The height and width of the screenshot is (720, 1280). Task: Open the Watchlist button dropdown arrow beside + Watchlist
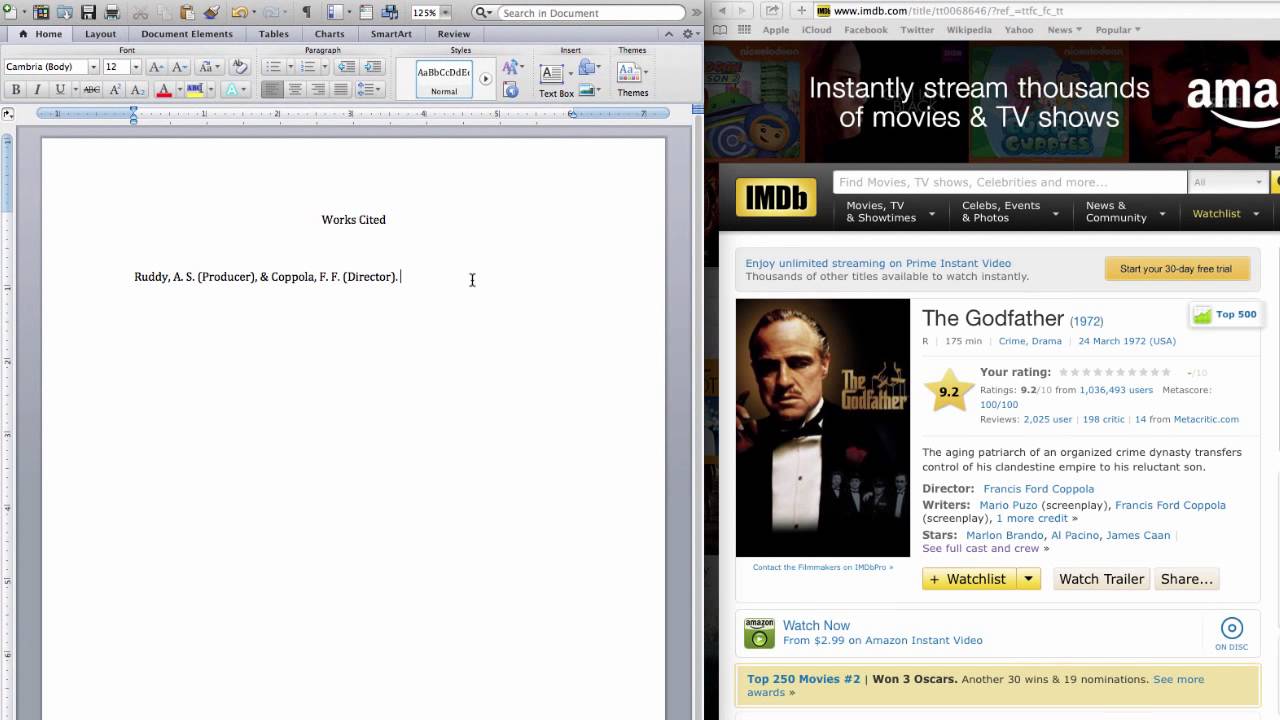click(1028, 579)
